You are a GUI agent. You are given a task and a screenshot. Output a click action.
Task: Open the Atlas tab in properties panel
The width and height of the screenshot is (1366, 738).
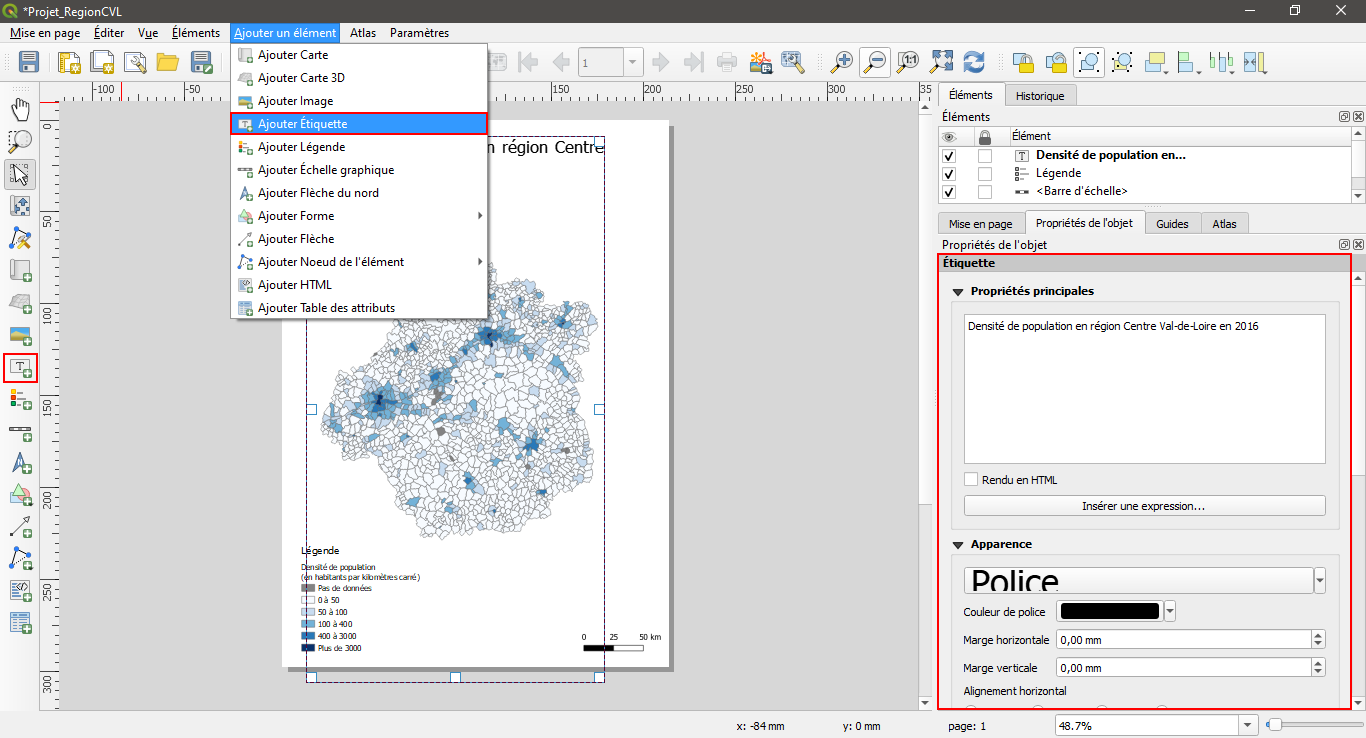point(1224,224)
